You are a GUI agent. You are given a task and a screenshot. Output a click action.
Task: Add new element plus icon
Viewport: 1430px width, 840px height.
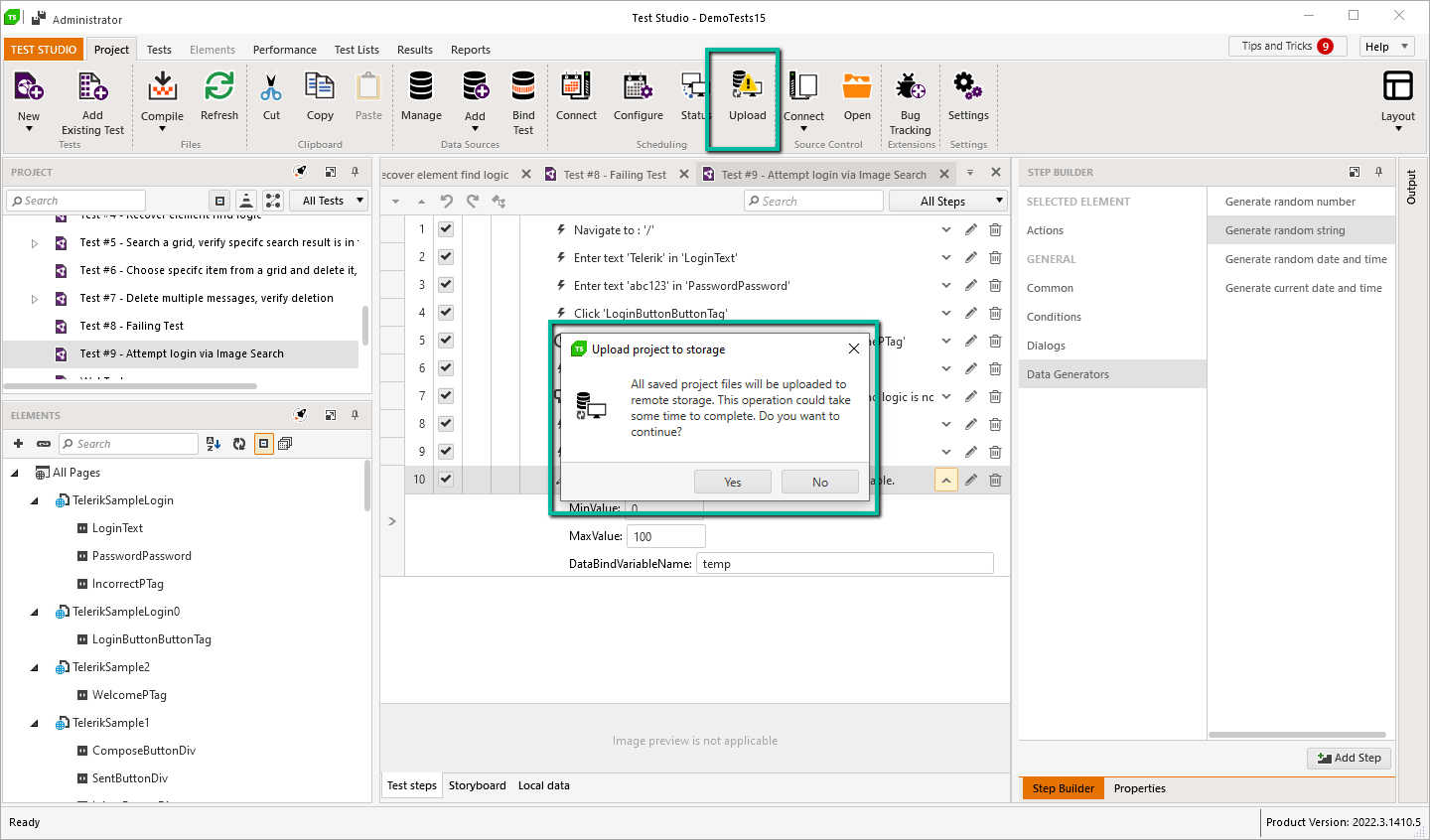(18, 444)
